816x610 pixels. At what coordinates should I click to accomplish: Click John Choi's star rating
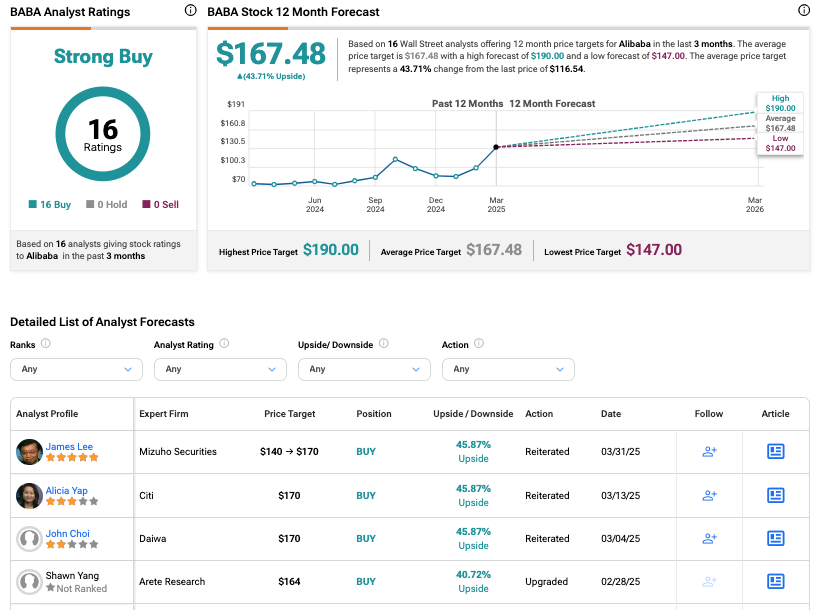(x=72, y=544)
